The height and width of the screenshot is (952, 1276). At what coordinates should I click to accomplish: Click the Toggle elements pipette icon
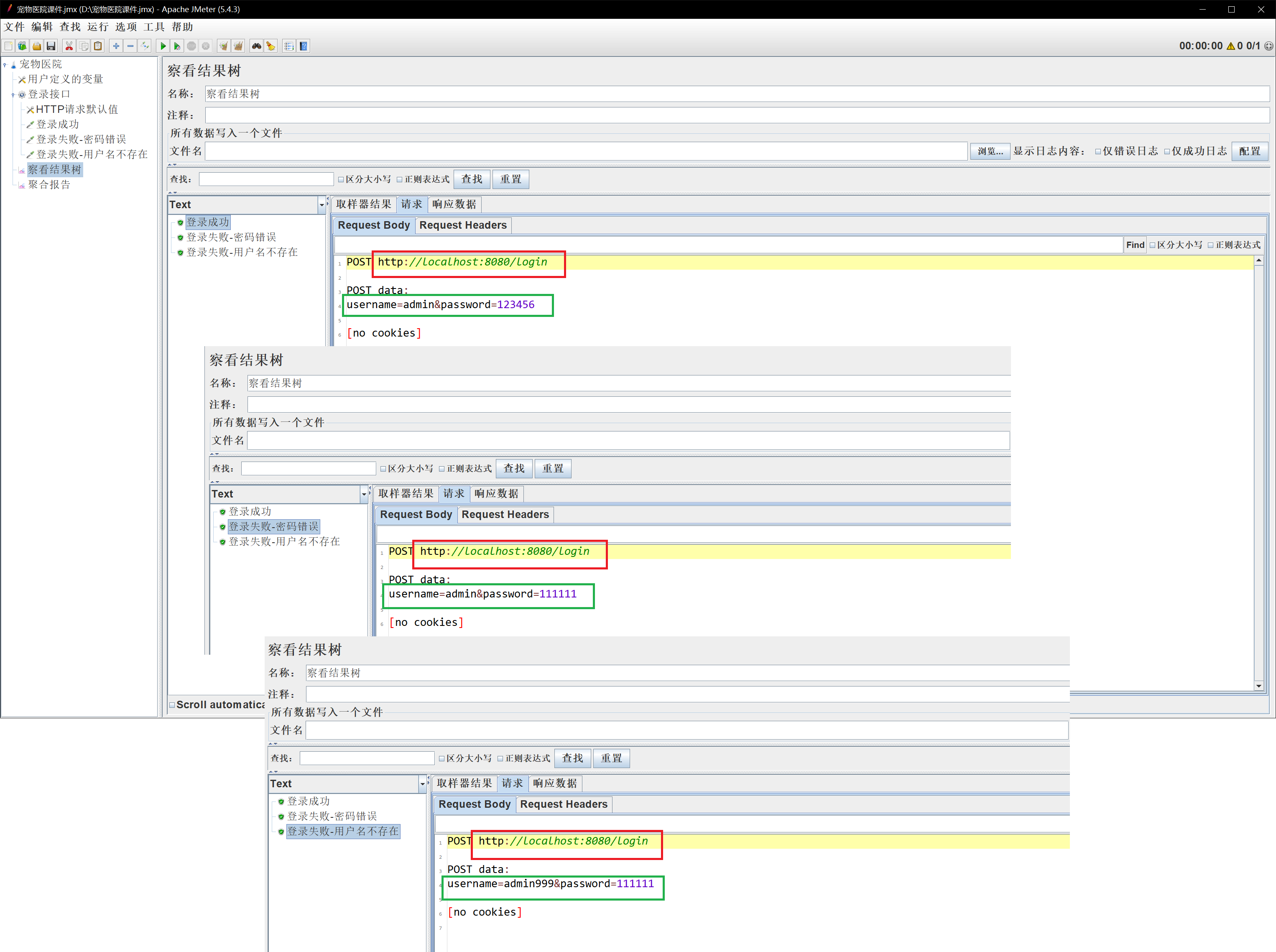click(145, 46)
